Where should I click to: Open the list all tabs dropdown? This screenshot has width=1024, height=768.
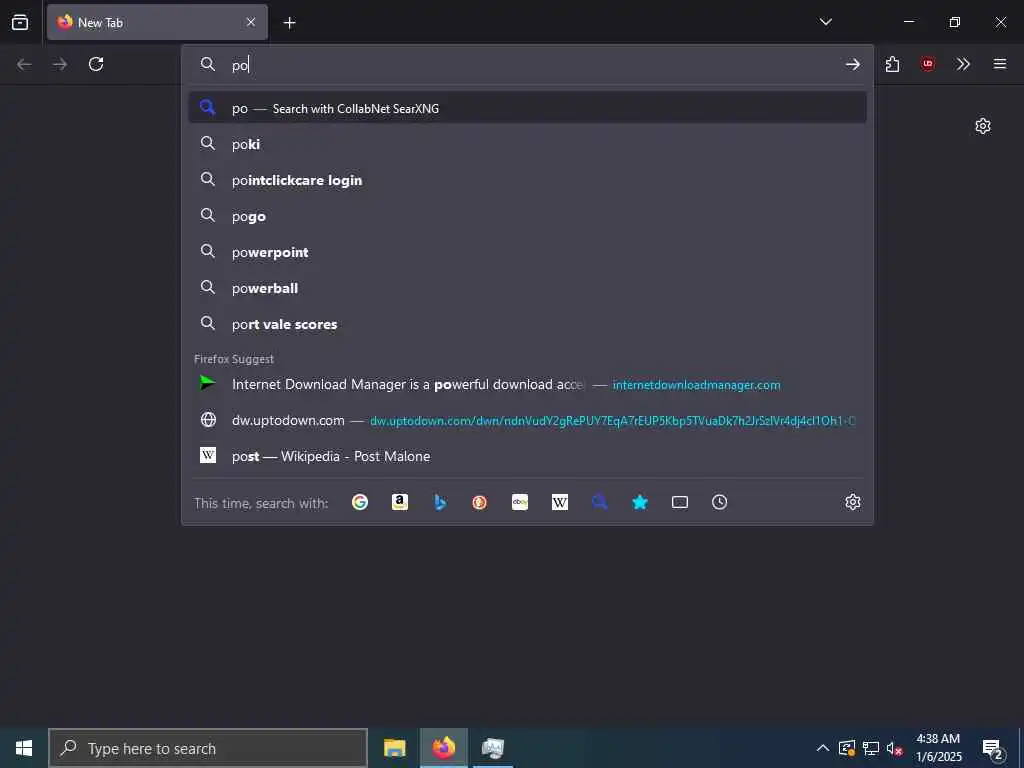click(825, 22)
